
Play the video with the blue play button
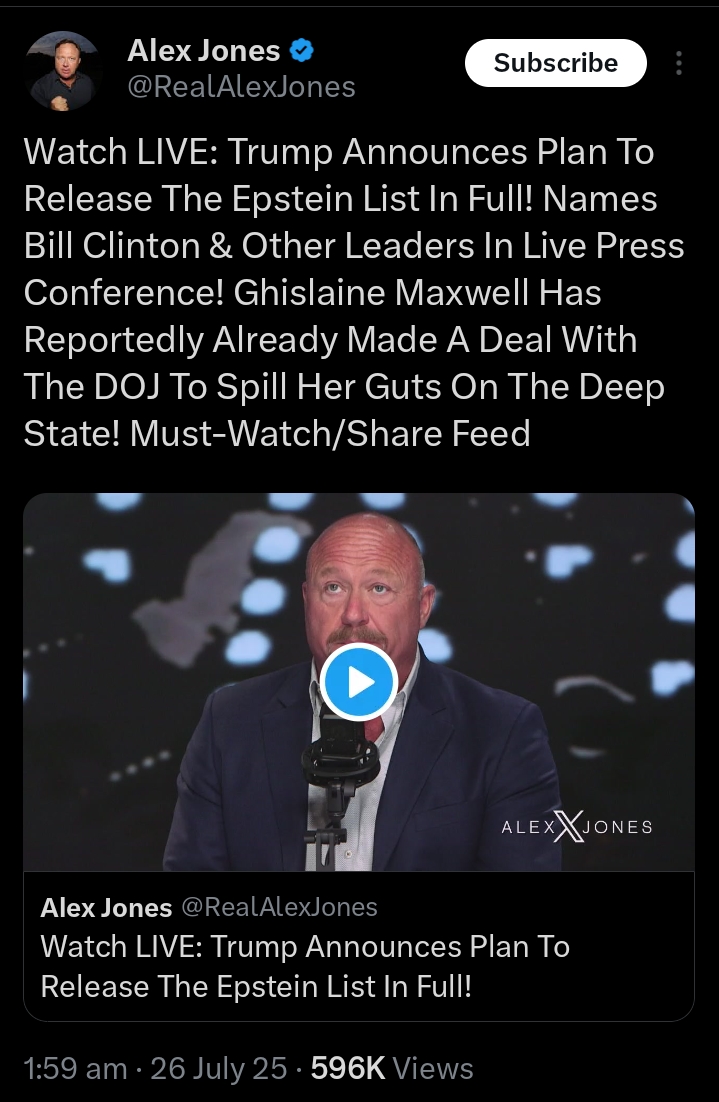point(359,682)
